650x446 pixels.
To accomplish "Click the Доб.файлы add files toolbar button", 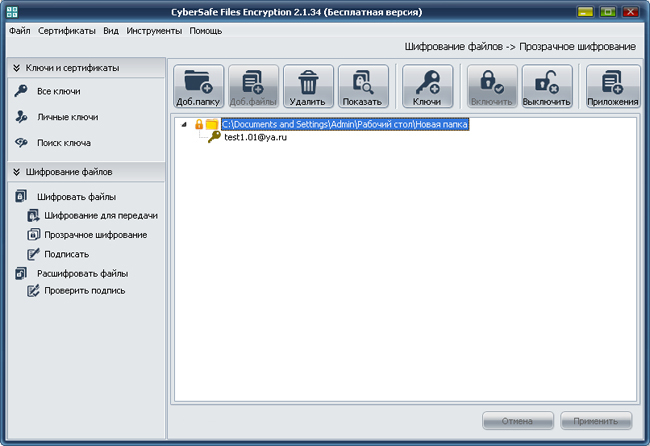I will point(253,86).
